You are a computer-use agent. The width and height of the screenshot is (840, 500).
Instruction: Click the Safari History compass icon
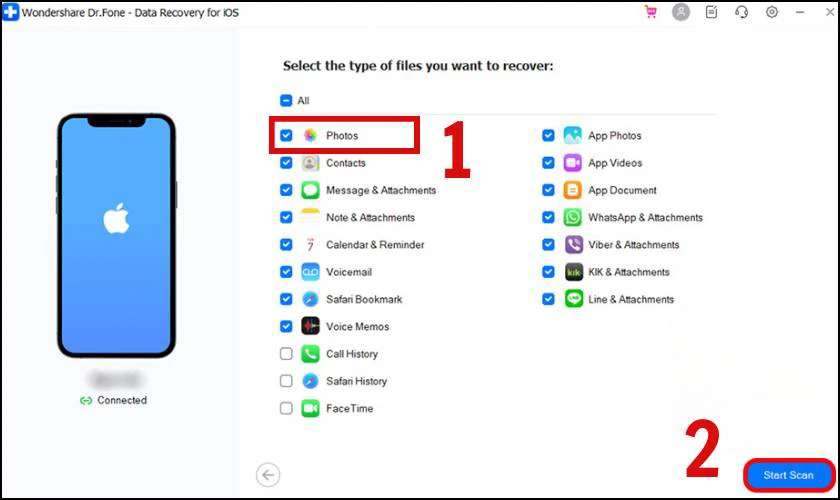310,381
